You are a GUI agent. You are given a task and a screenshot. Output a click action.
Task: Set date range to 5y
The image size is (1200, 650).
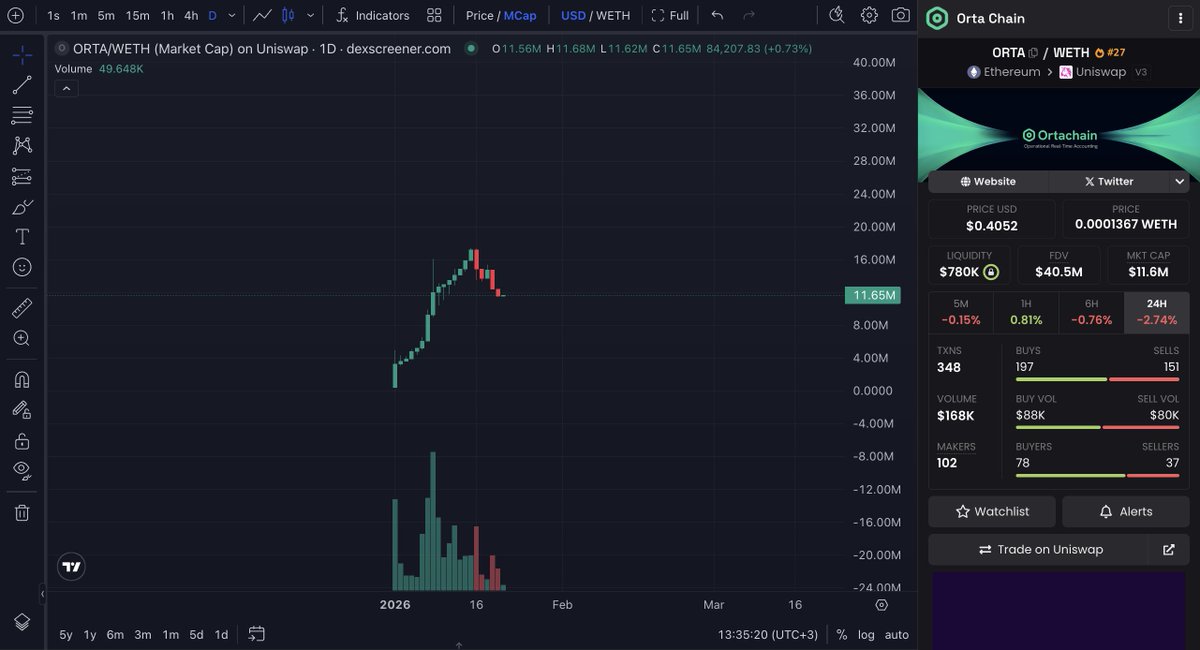66,634
